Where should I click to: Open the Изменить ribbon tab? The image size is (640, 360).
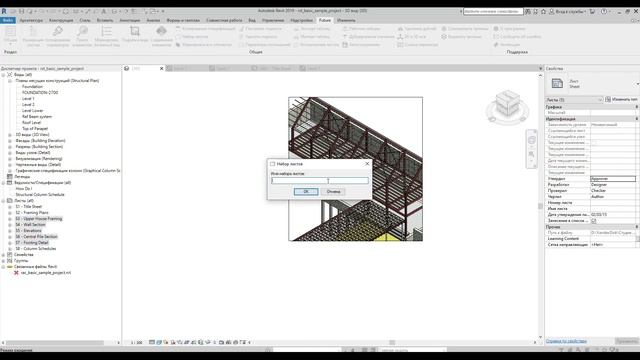[x=346, y=20]
